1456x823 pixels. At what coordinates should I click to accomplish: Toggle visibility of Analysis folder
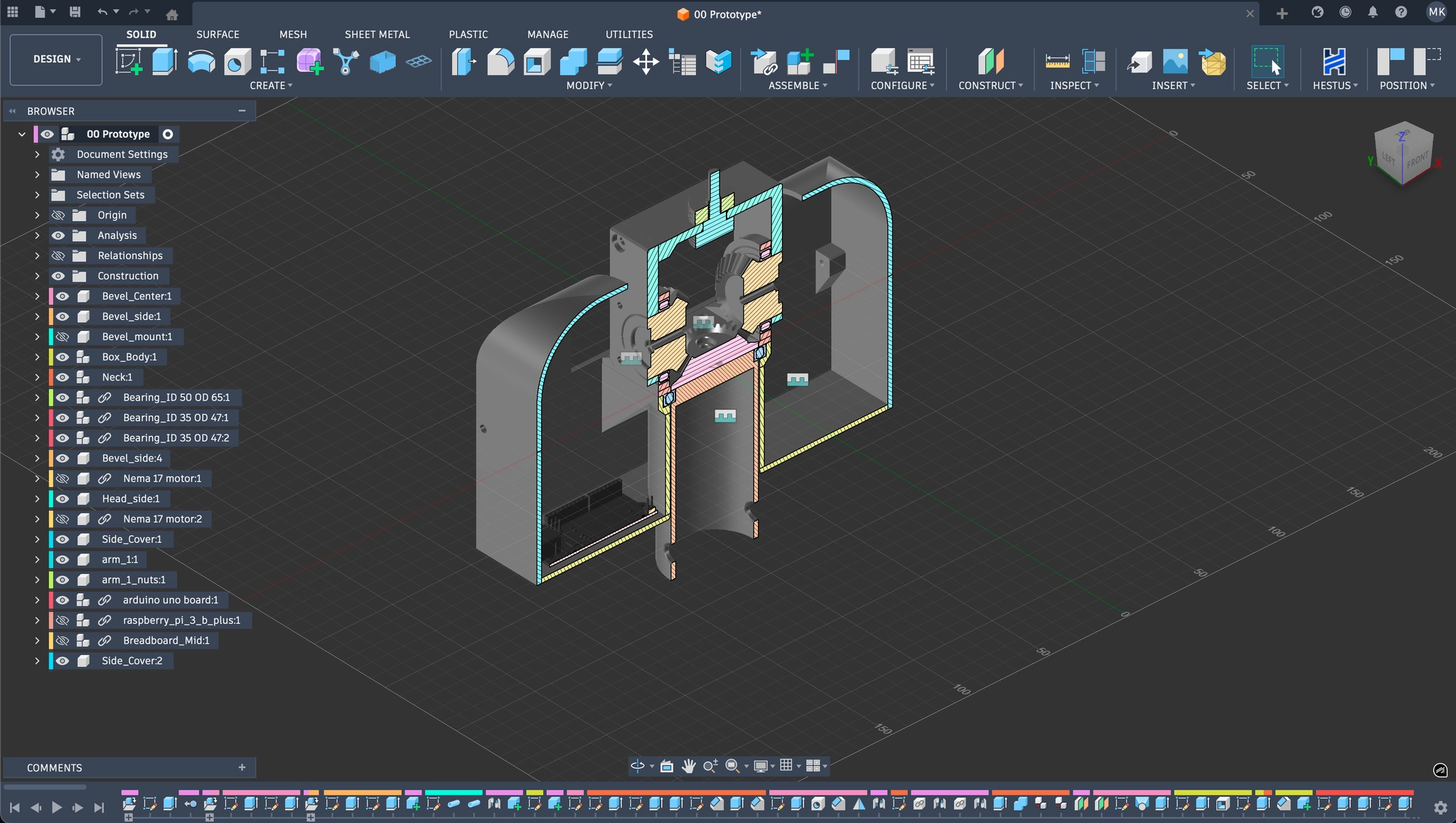pos(58,235)
